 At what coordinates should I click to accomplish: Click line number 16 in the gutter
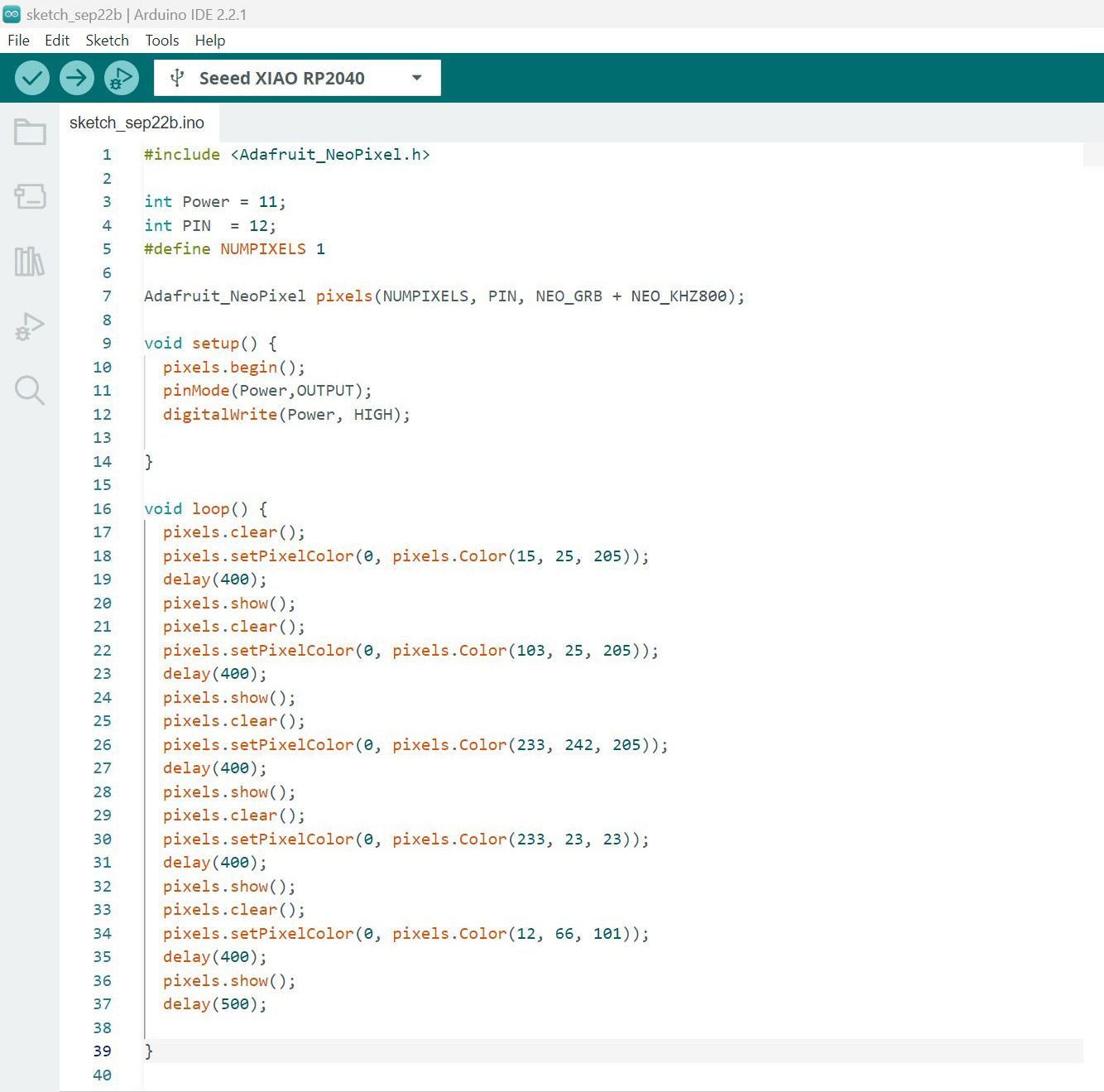102,509
